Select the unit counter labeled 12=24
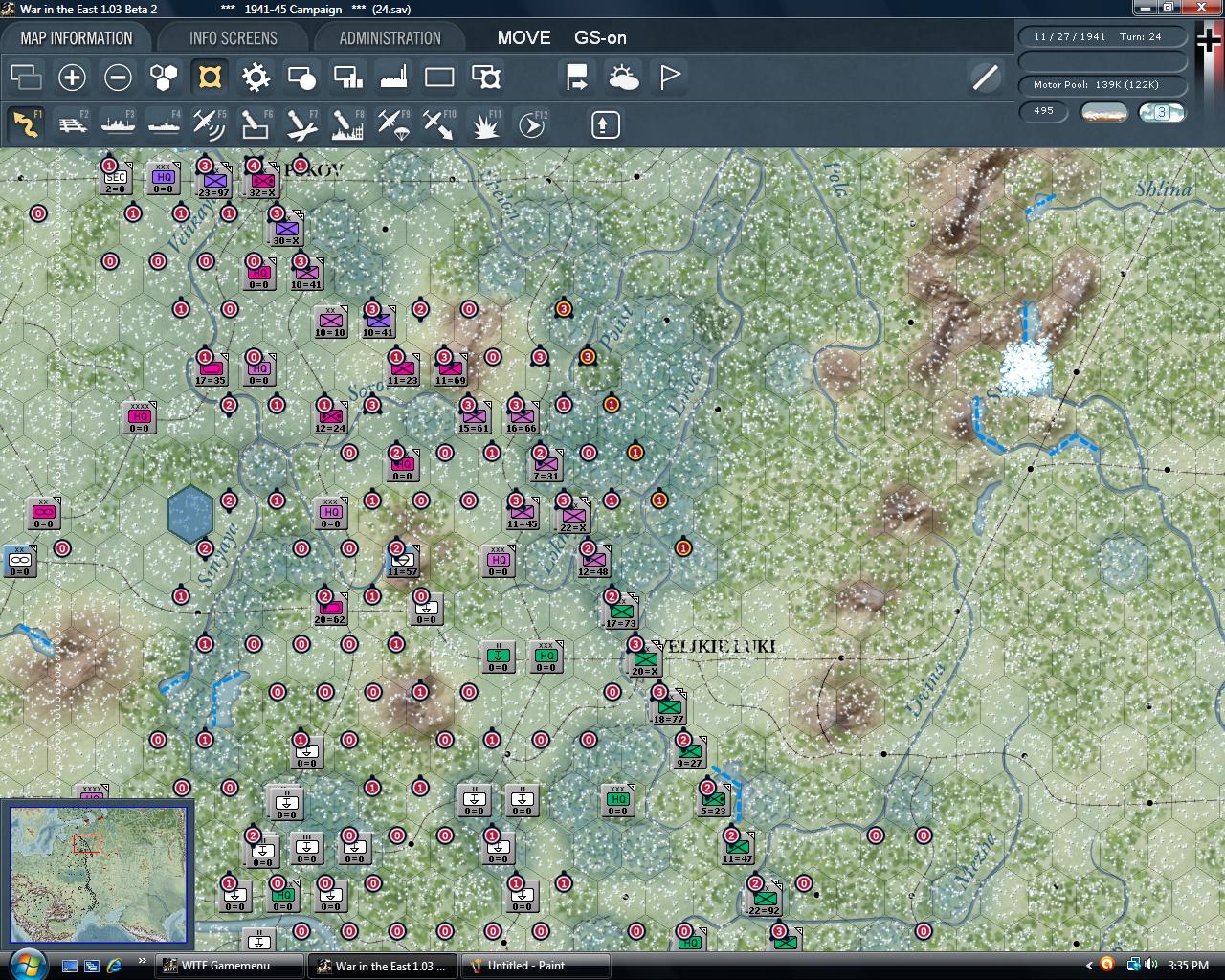Screen dimensions: 1225x980 330,418
